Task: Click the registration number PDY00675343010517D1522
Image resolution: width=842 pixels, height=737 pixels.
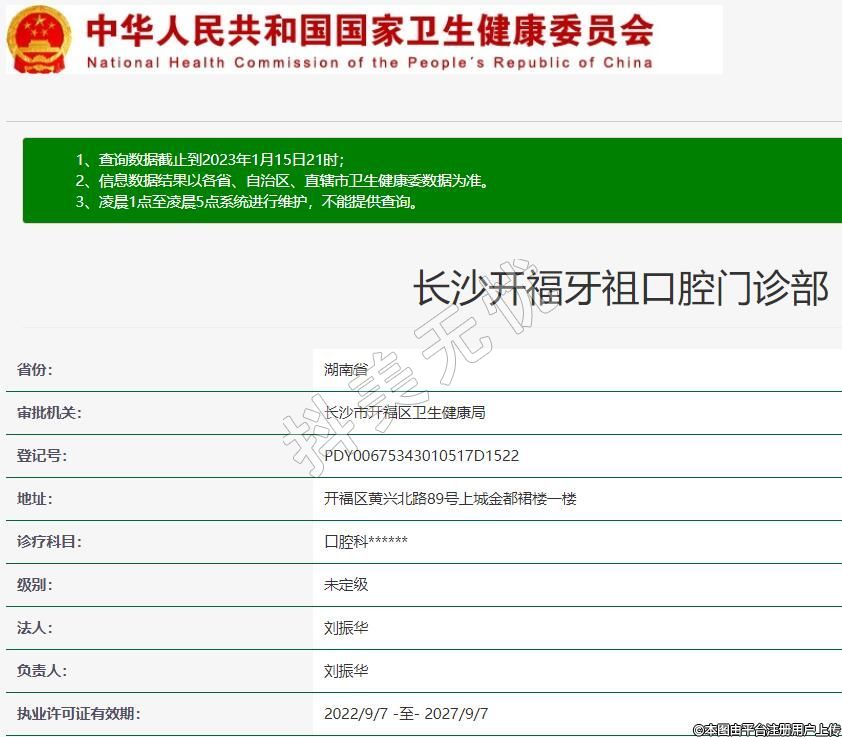Action: click(421, 456)
